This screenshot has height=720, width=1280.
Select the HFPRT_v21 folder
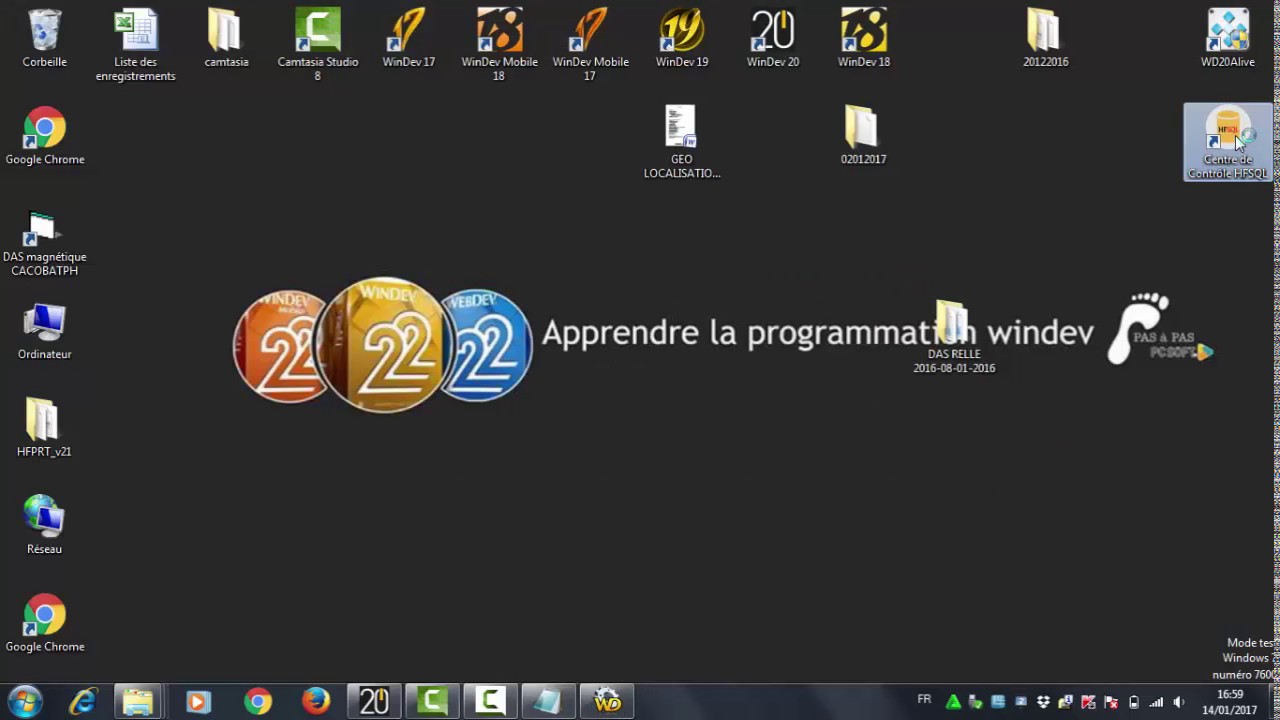(44, 428)
